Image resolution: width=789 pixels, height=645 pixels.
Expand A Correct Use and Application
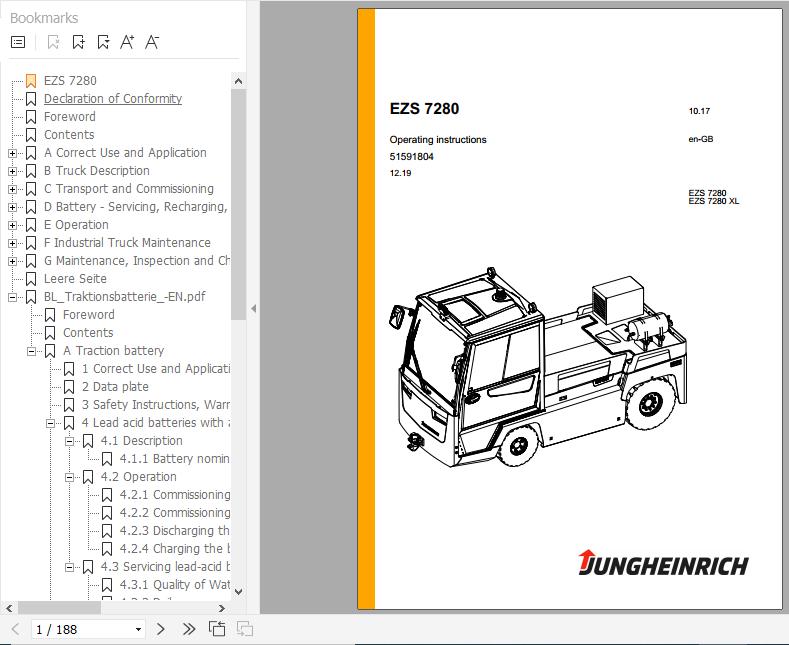13,153
